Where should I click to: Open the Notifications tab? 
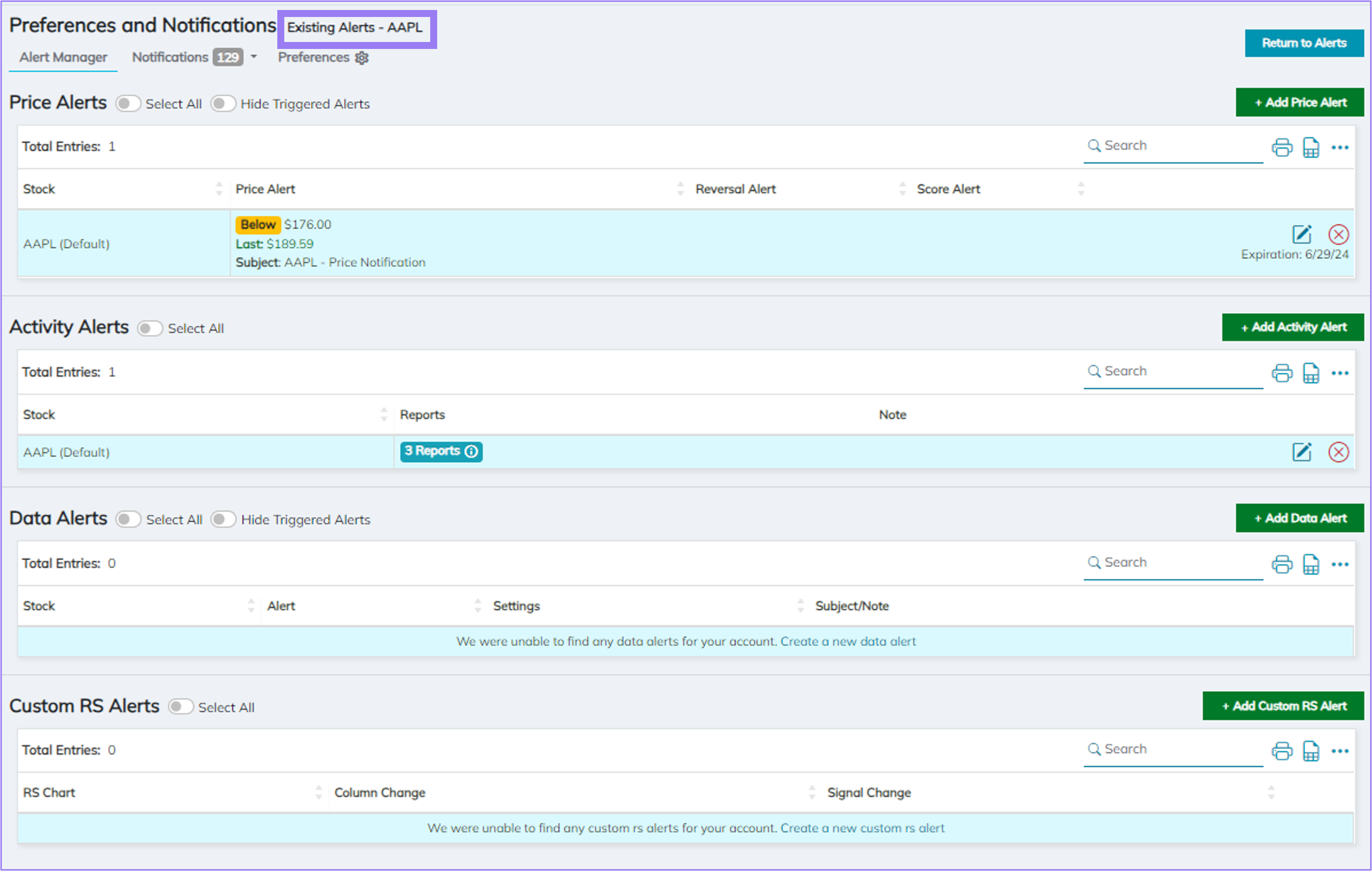coord(170,57)
